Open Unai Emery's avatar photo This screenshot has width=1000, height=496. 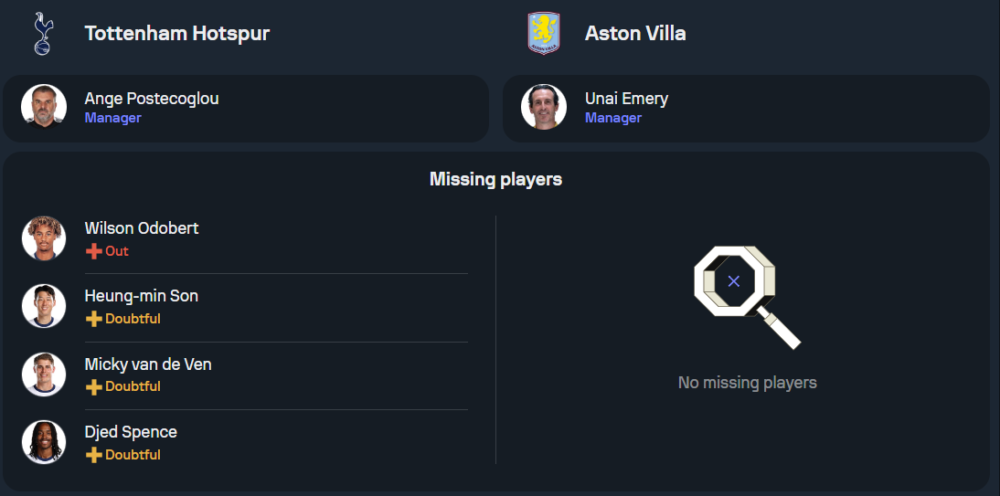point(544,107)
